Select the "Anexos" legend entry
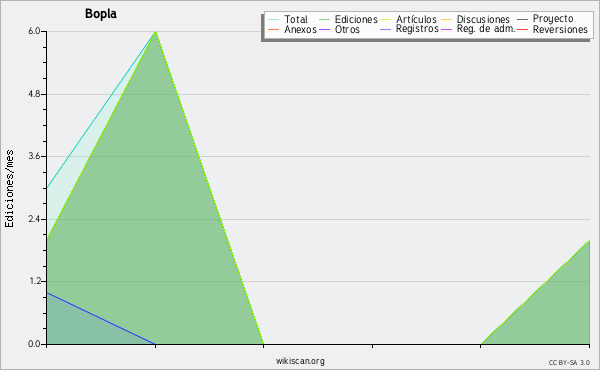This screenshot has height=370, width=600. point(300,29)
